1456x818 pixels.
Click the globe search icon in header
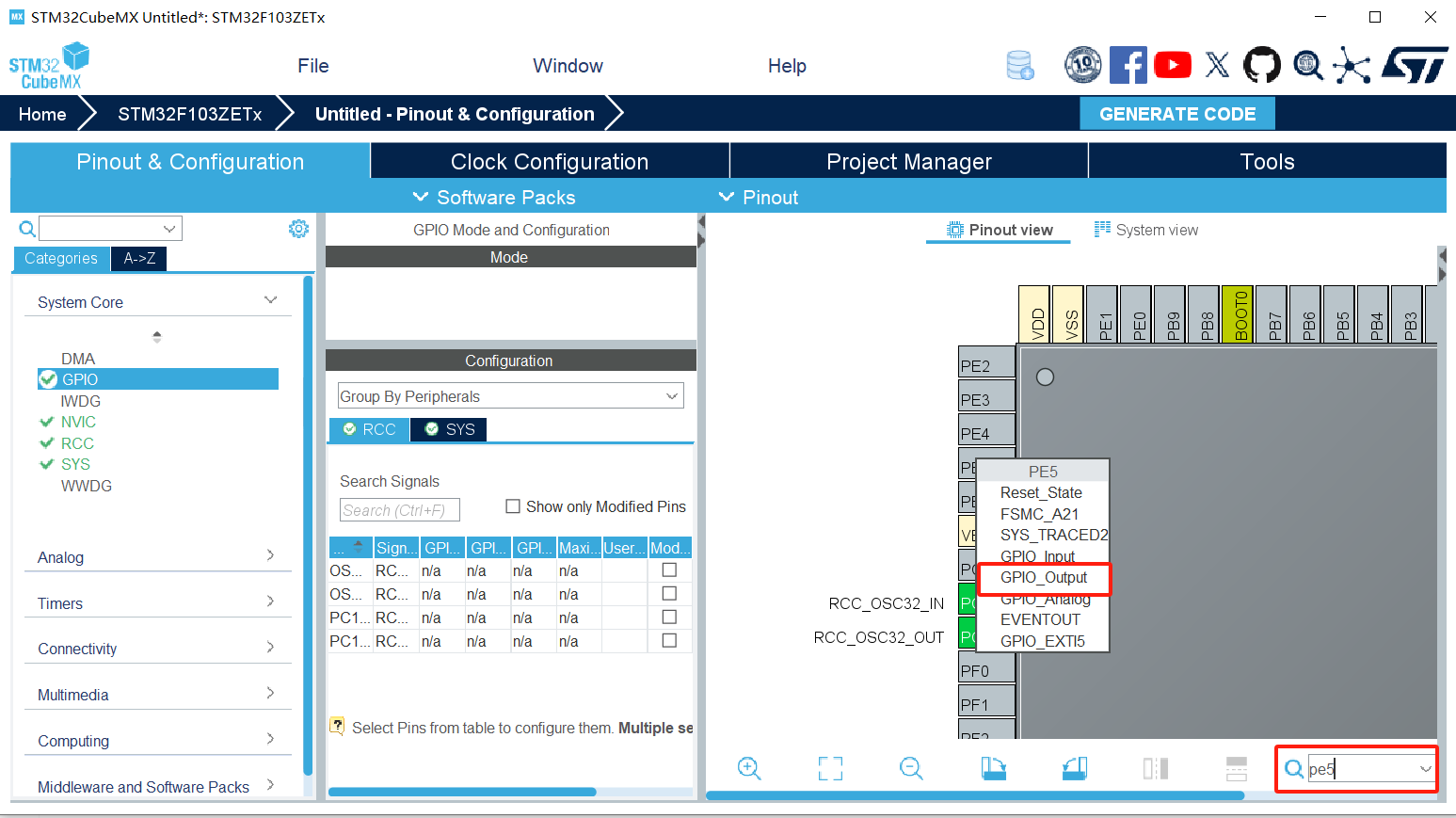(x=1307, y=65)
